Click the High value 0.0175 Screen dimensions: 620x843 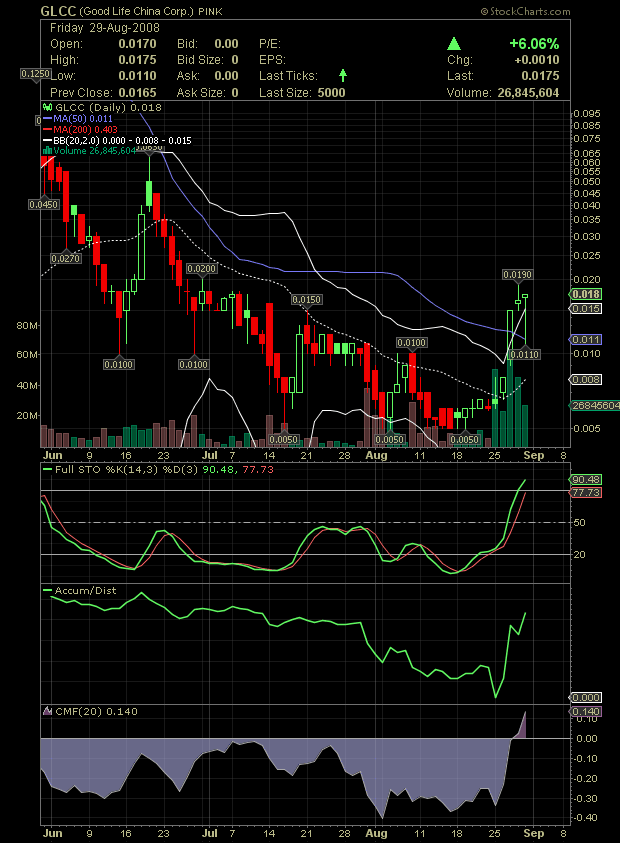[138, 60]
